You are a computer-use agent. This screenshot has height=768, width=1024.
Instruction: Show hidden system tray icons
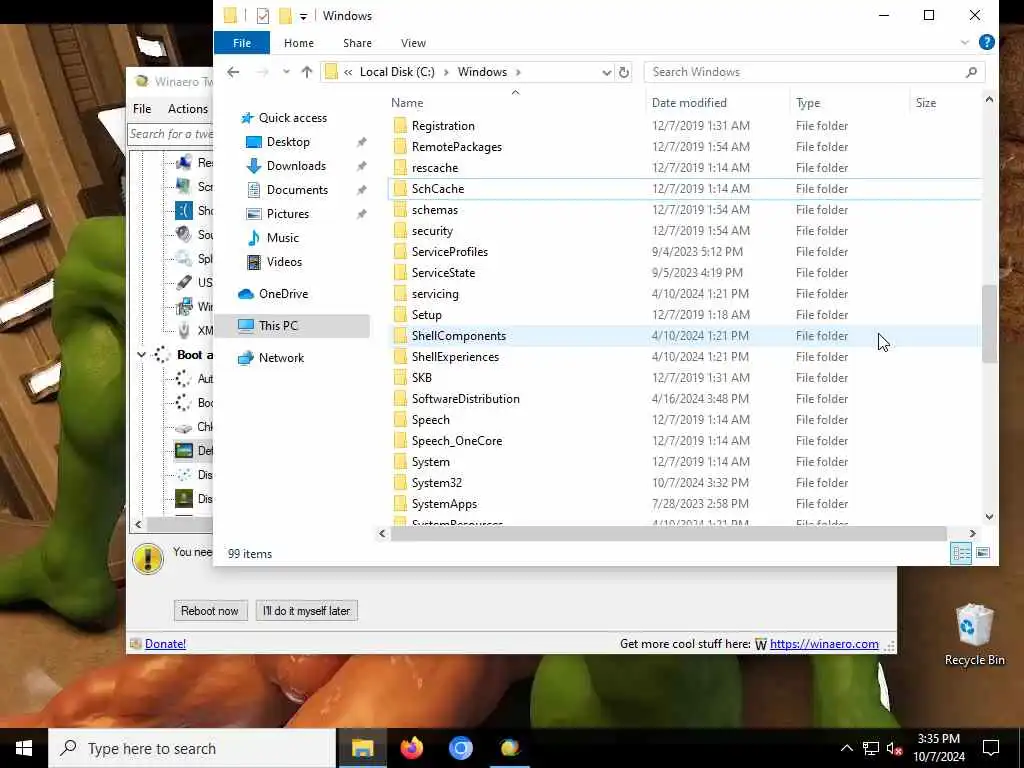coord(846,748)
